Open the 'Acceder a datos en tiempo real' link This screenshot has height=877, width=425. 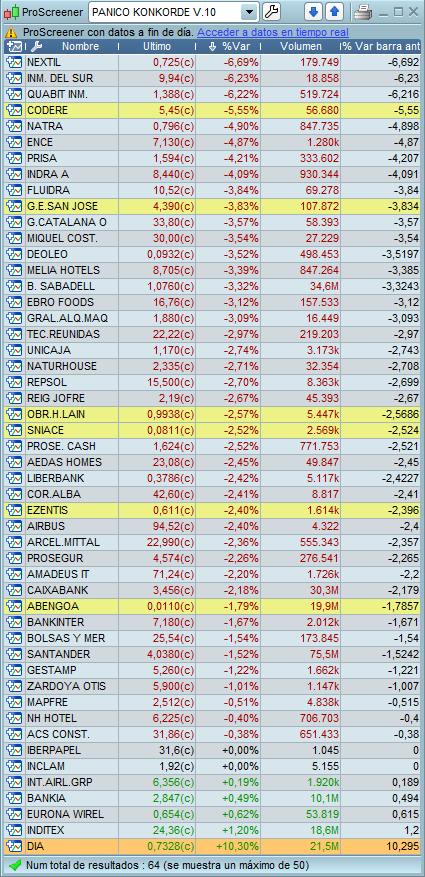tap(273, 33)
